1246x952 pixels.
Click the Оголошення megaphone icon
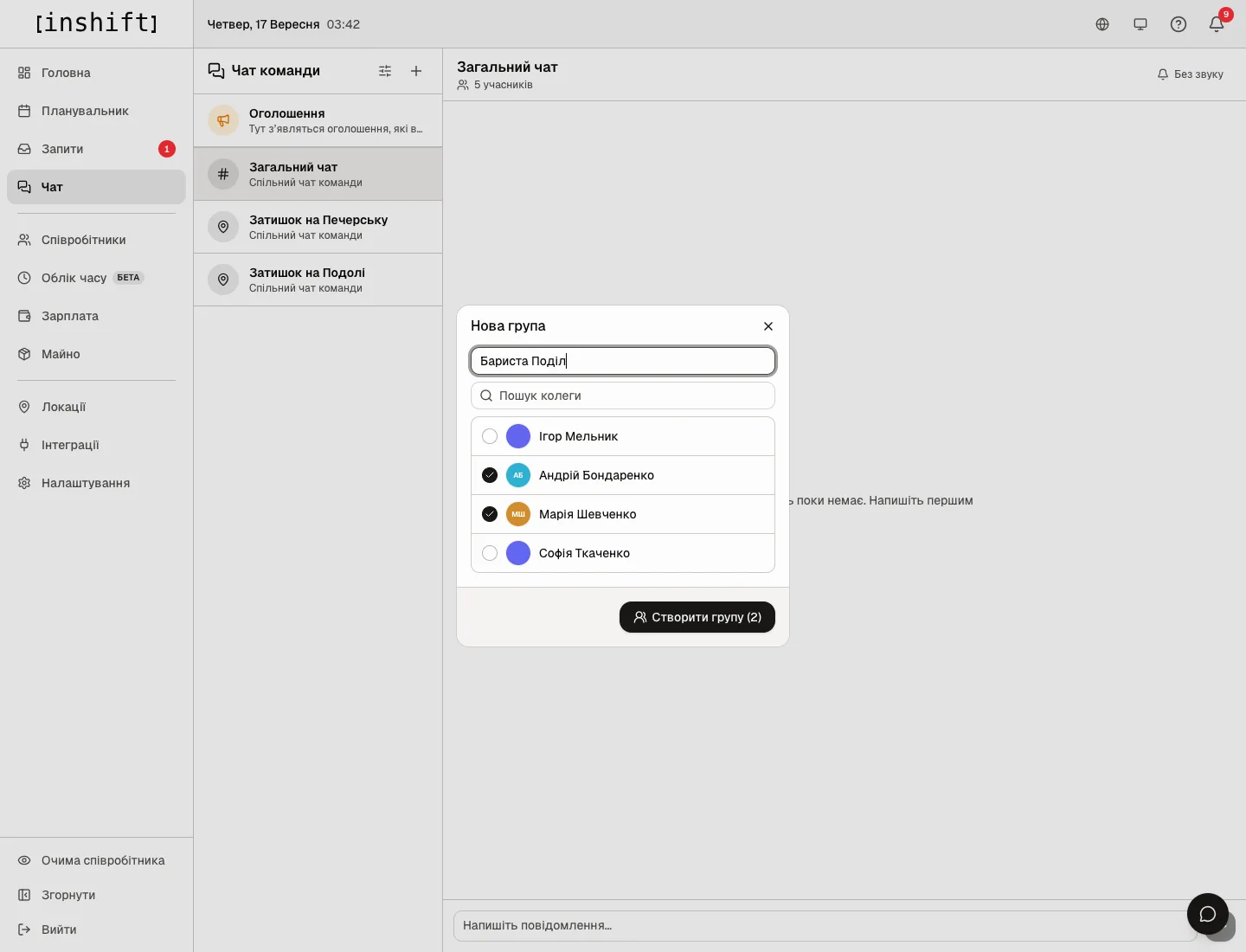click(x=223, y=120)
